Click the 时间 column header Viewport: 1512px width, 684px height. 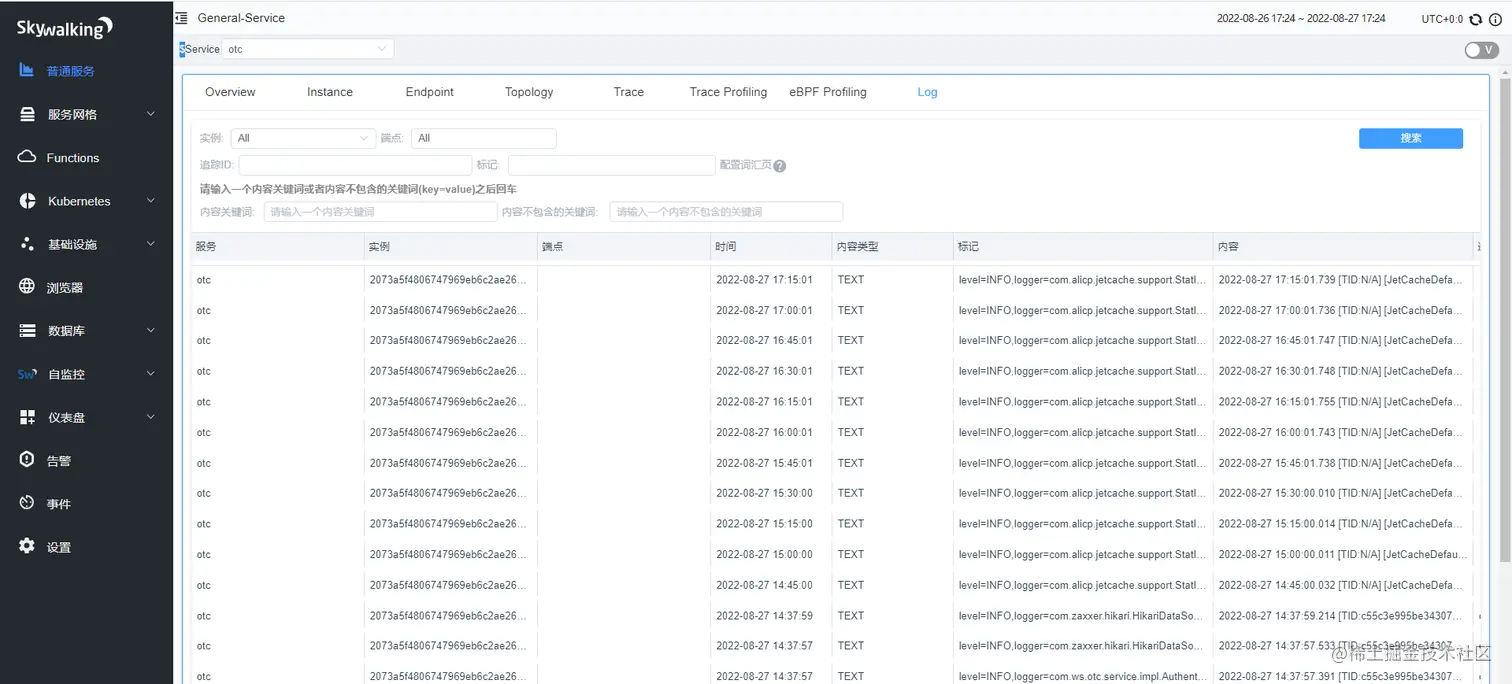[x=770, y=246]
